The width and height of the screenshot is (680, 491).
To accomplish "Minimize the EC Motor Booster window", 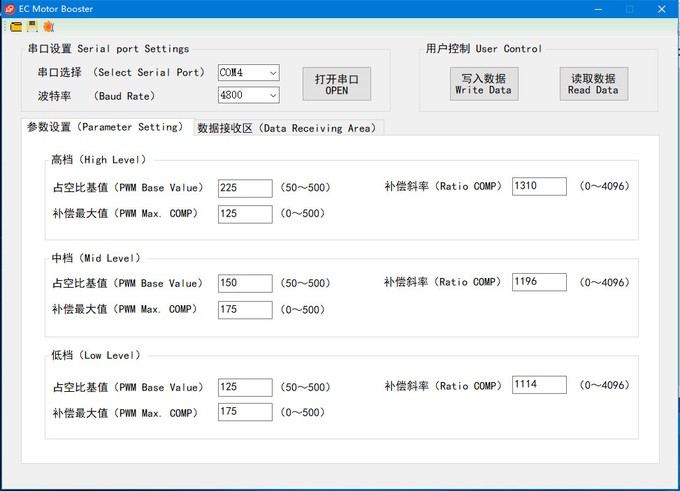I will tap(598, 9).
